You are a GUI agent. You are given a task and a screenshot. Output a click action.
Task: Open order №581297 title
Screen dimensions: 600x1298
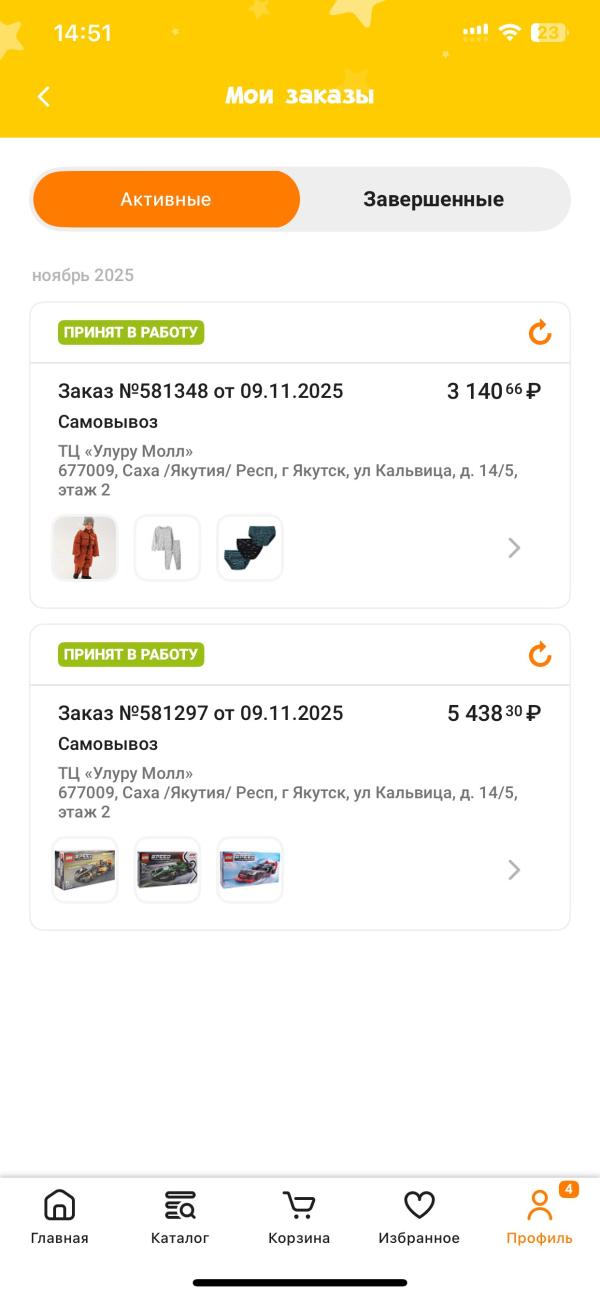200,713
